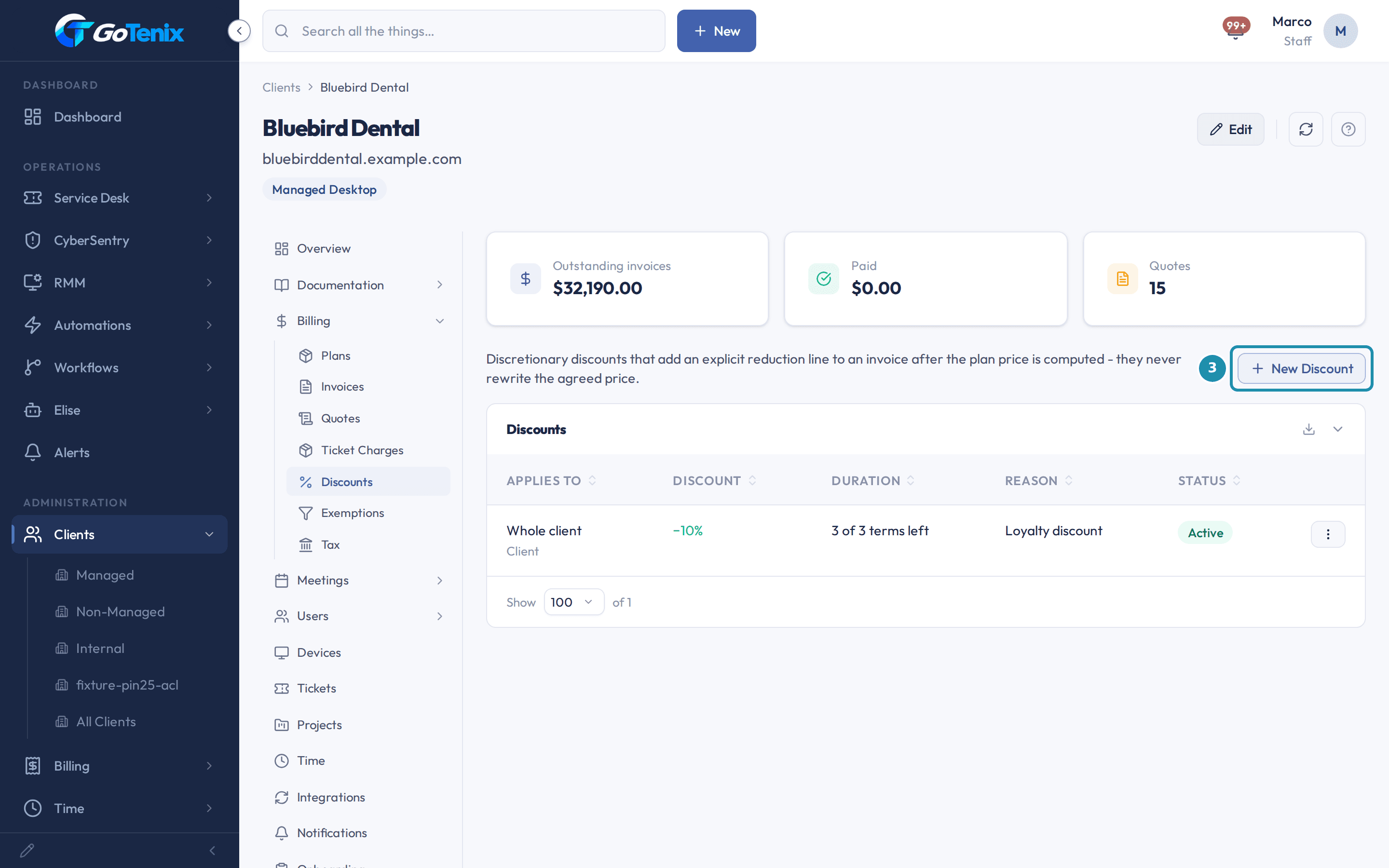The width and height of the screenshot is (1389, 868).
Task: Sort by the Discount column
Action: coord(714,480)
